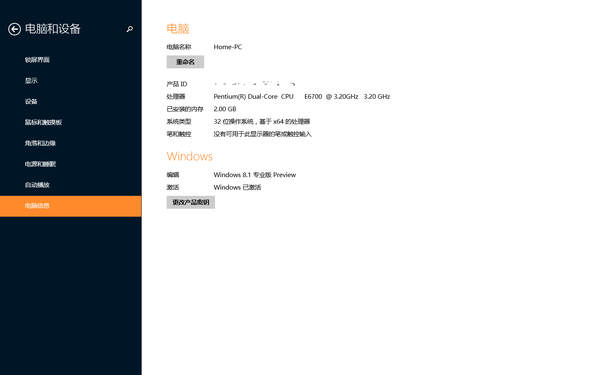Viewport: 600px width, 375px height.
Task: Click the Windows 已激活 activation status
Action: (x=237, y=188)
